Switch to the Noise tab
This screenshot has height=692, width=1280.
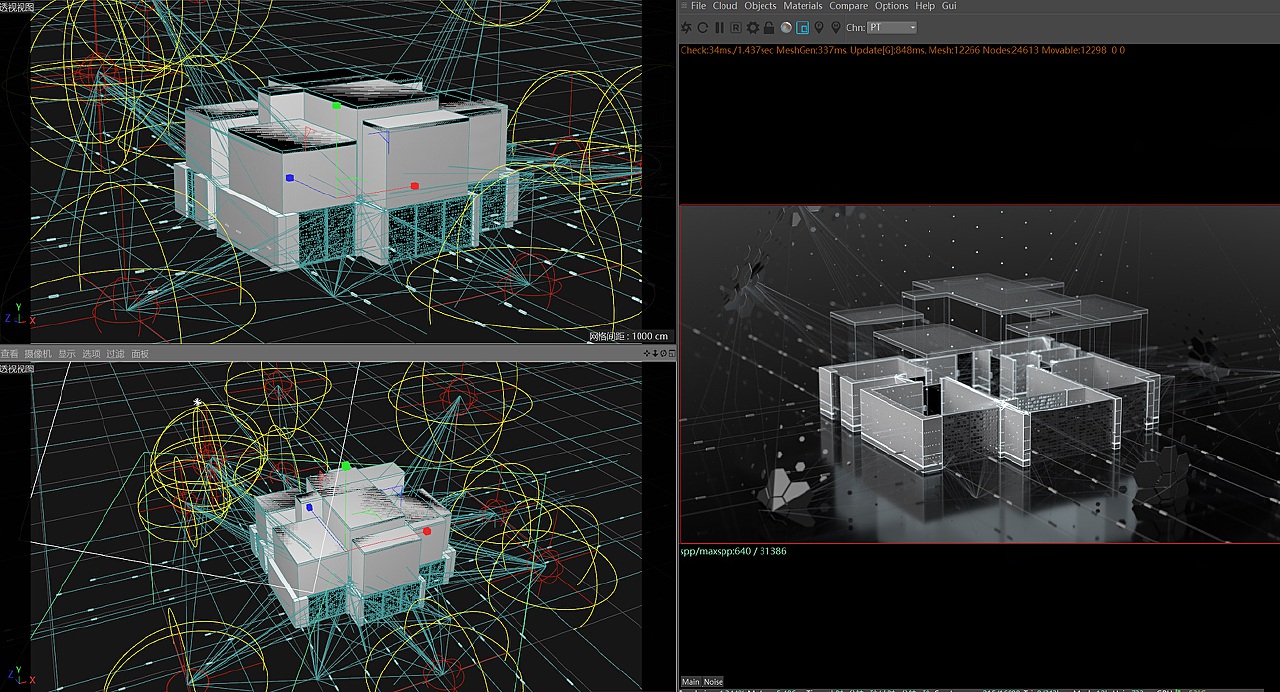click(713, 682)
